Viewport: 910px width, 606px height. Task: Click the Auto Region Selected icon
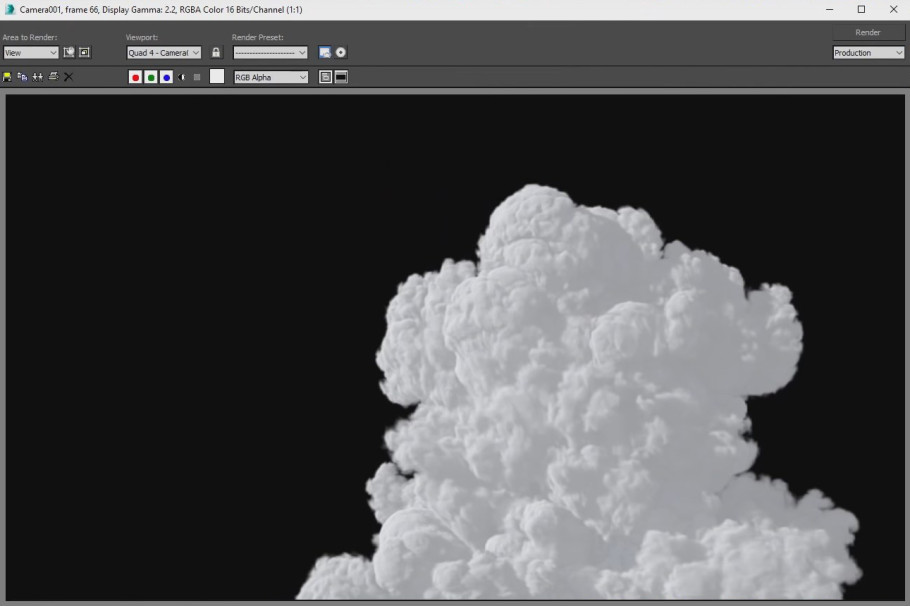84,52
